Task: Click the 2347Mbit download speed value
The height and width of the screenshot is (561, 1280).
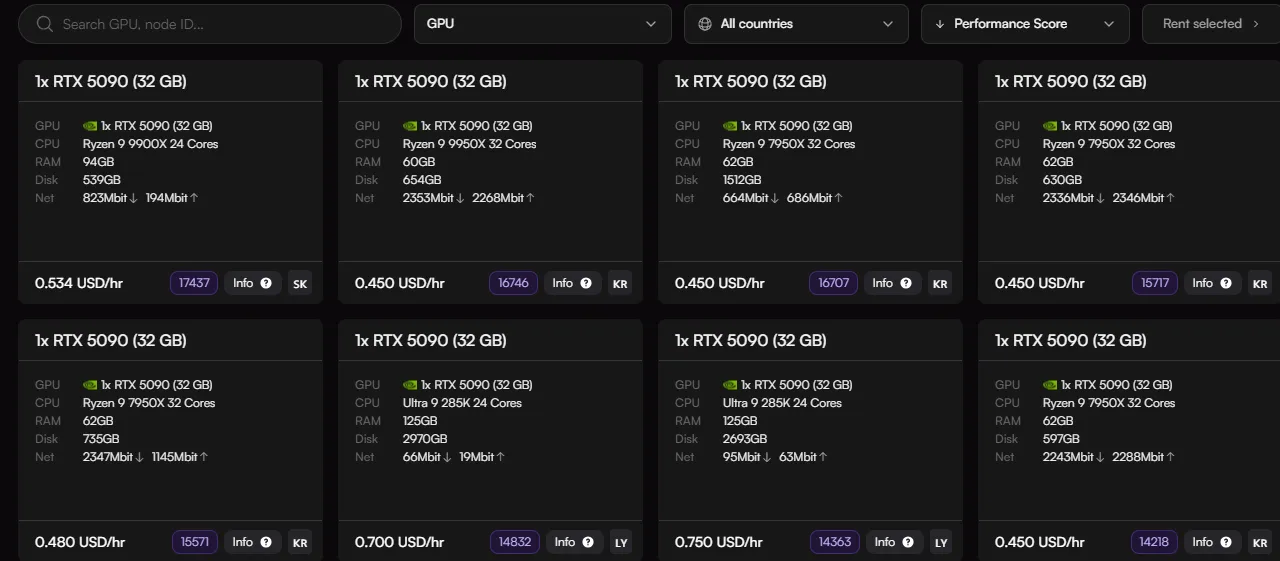Action: coord(108,457)
